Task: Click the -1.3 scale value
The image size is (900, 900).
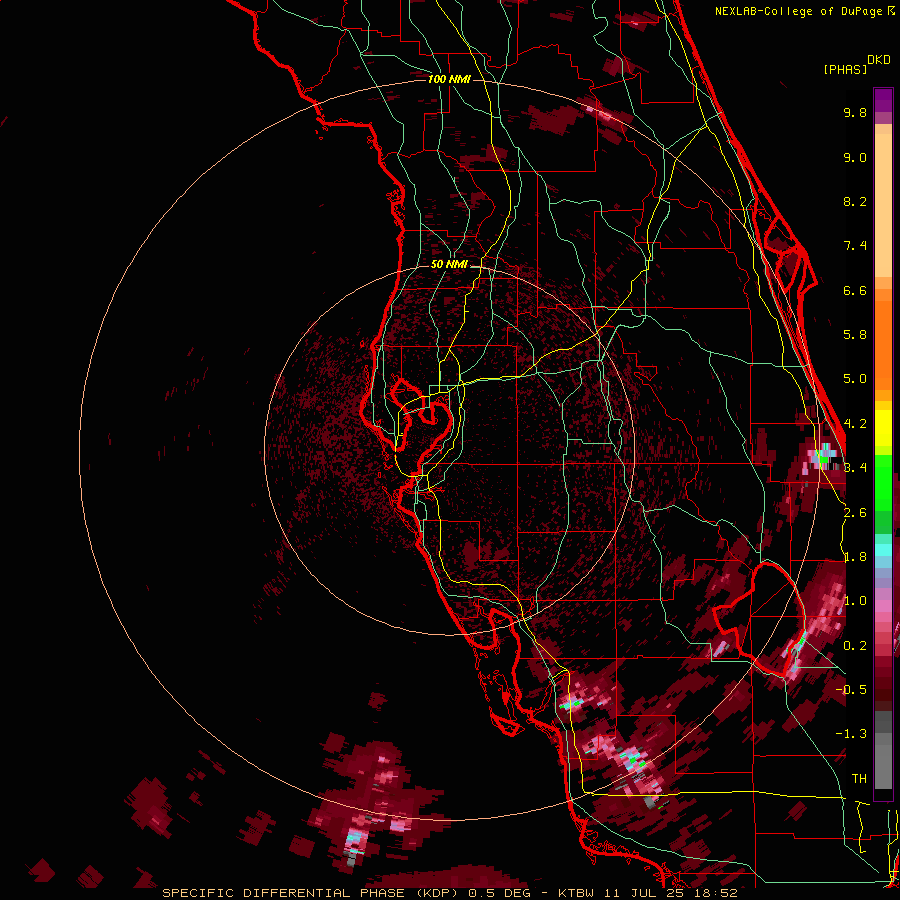Action: 851,734
